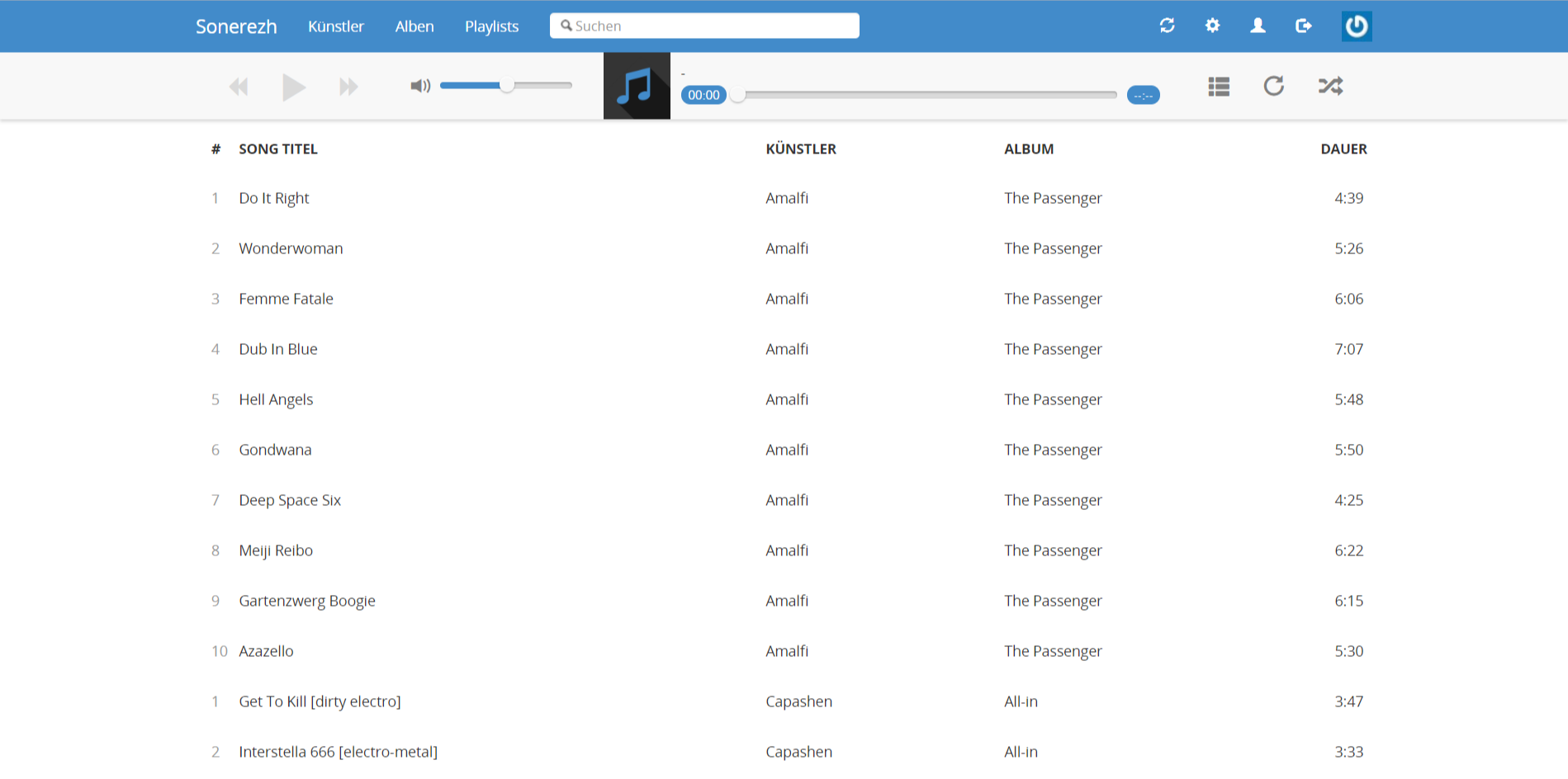Go to Sonerezh home link
The image size is (1568, 779).
tap(236, 26)
